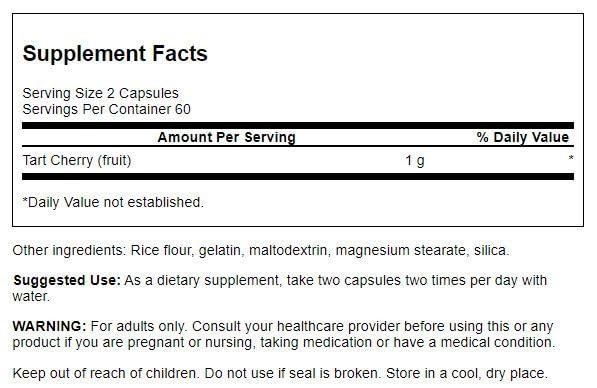Click magnesium stearate in ingredient list
This screenshot has height=388, width=597.
pyautogui.click(x=401, y=251)
